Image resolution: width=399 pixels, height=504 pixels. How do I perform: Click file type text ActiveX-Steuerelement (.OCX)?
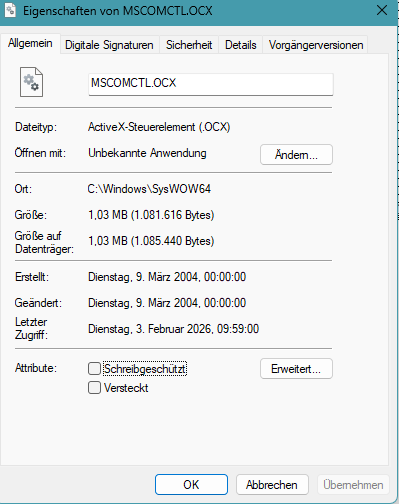(x=159, y=127)
